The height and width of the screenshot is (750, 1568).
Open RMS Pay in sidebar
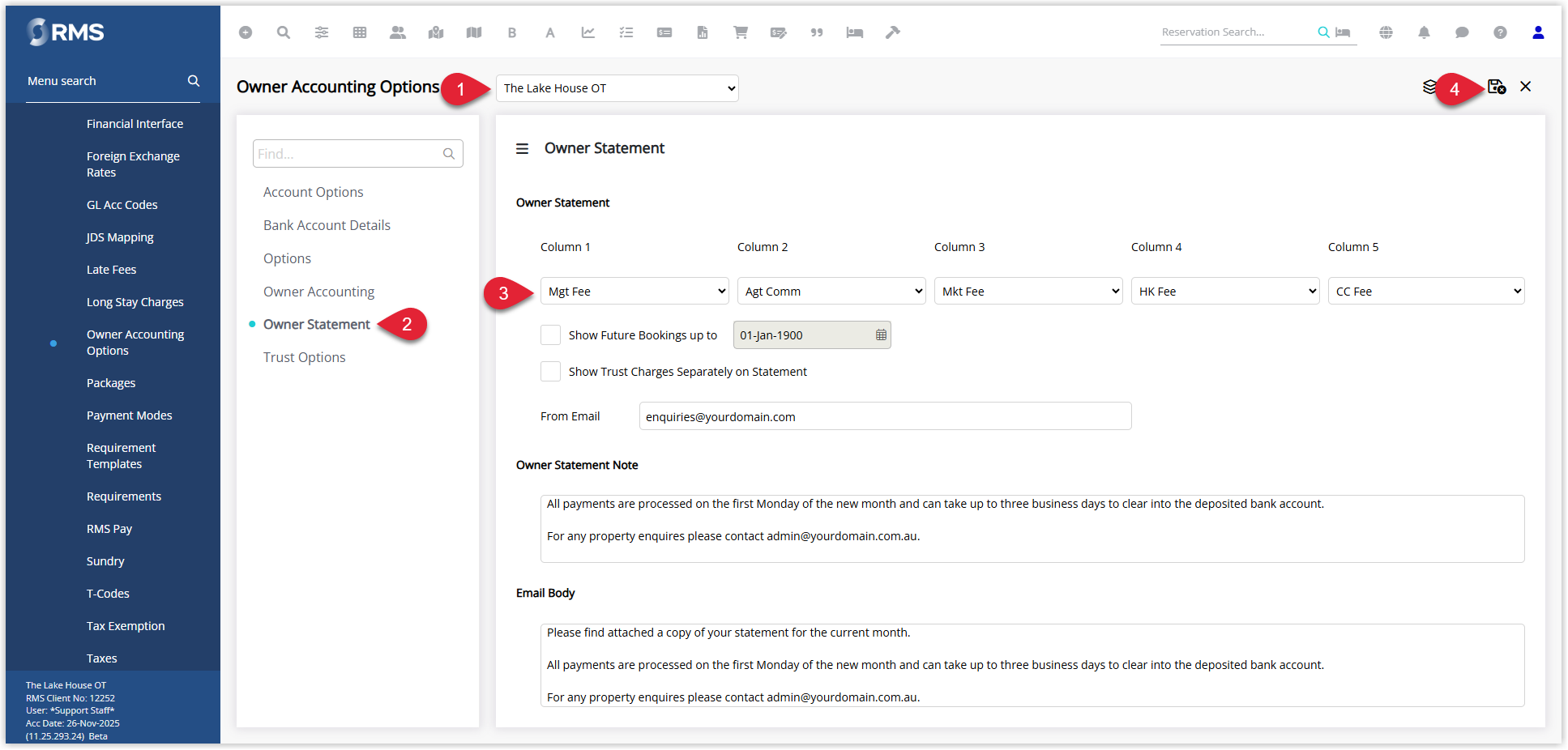pos(109,529)
